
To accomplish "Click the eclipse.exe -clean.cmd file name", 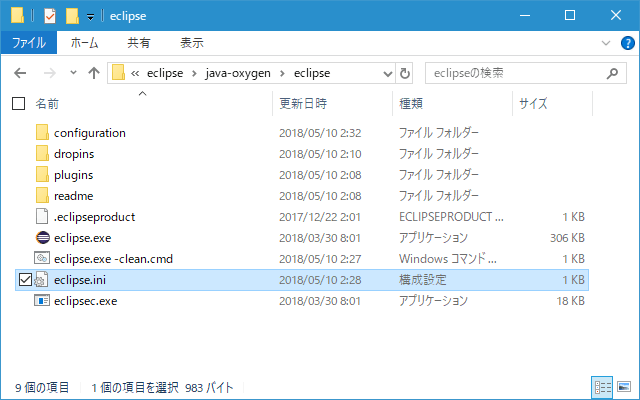I will pos(113,259).
